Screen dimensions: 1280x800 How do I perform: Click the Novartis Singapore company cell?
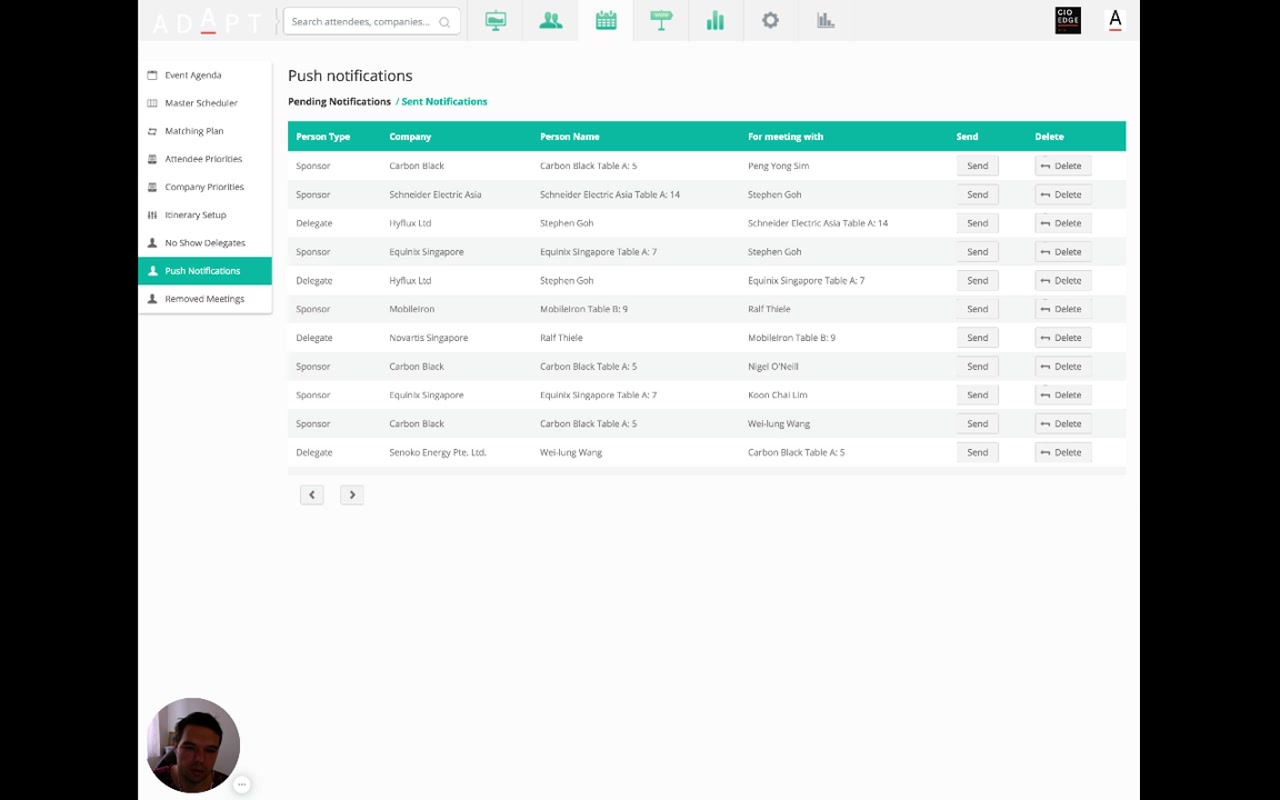click(428, 338)
